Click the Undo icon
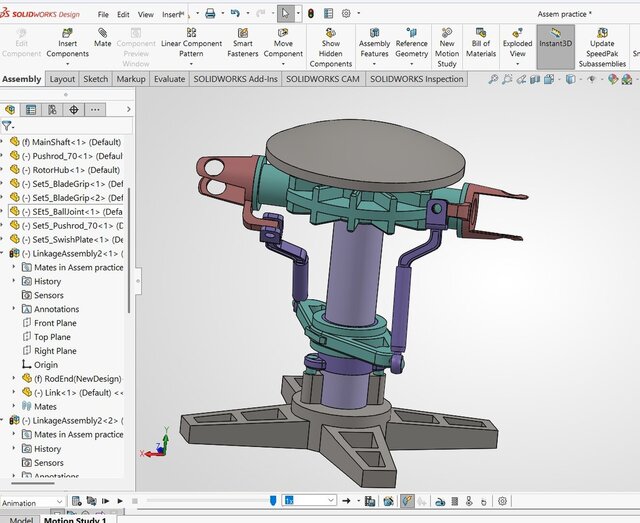Image resolution: width=640 pixels, height=523 pixels. [235, 13]
